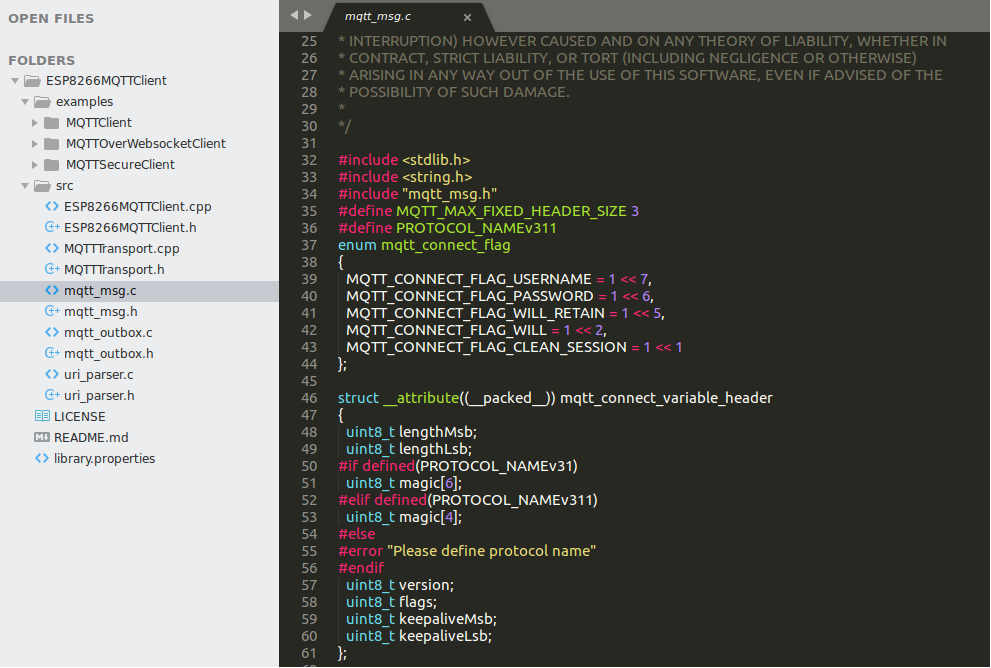
Task: Open ESP8266MQTTClient.cpp file icon
Action: click(x=52, y=206)
